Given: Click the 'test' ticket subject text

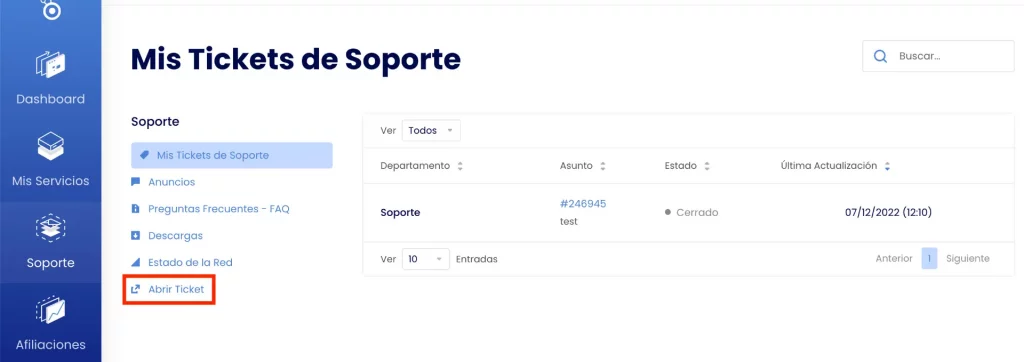Looking at the screenshot, I should click(x=569, y=222).
